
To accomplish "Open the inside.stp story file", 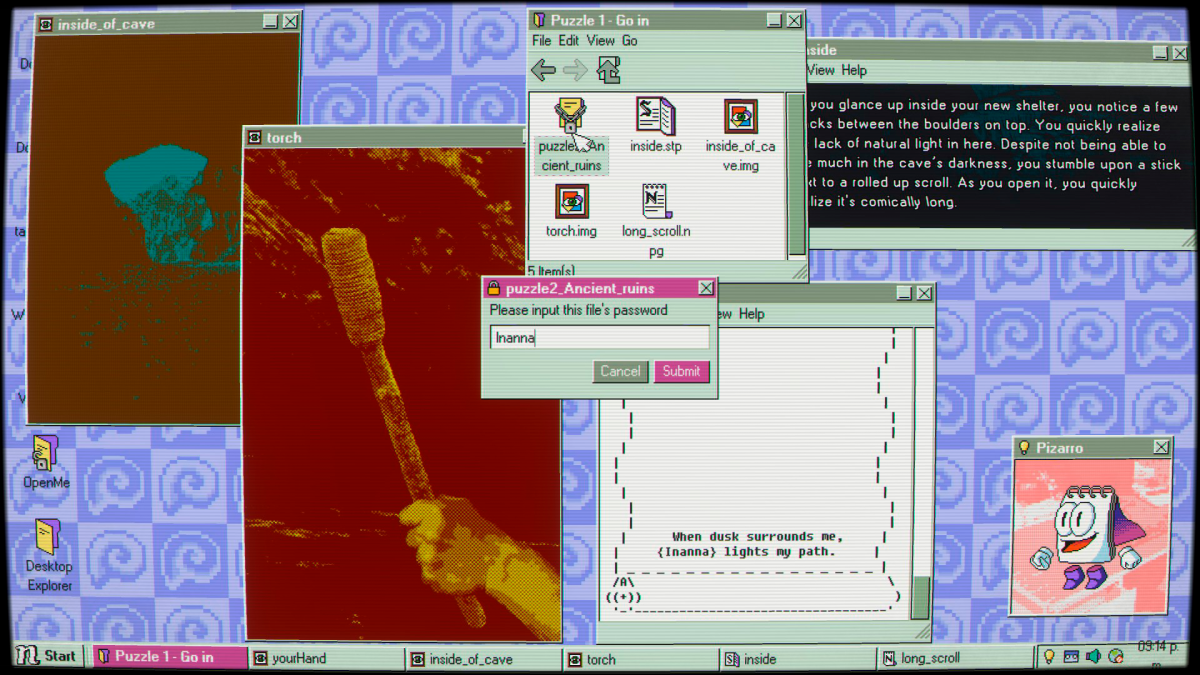I will tap(655, 118).
